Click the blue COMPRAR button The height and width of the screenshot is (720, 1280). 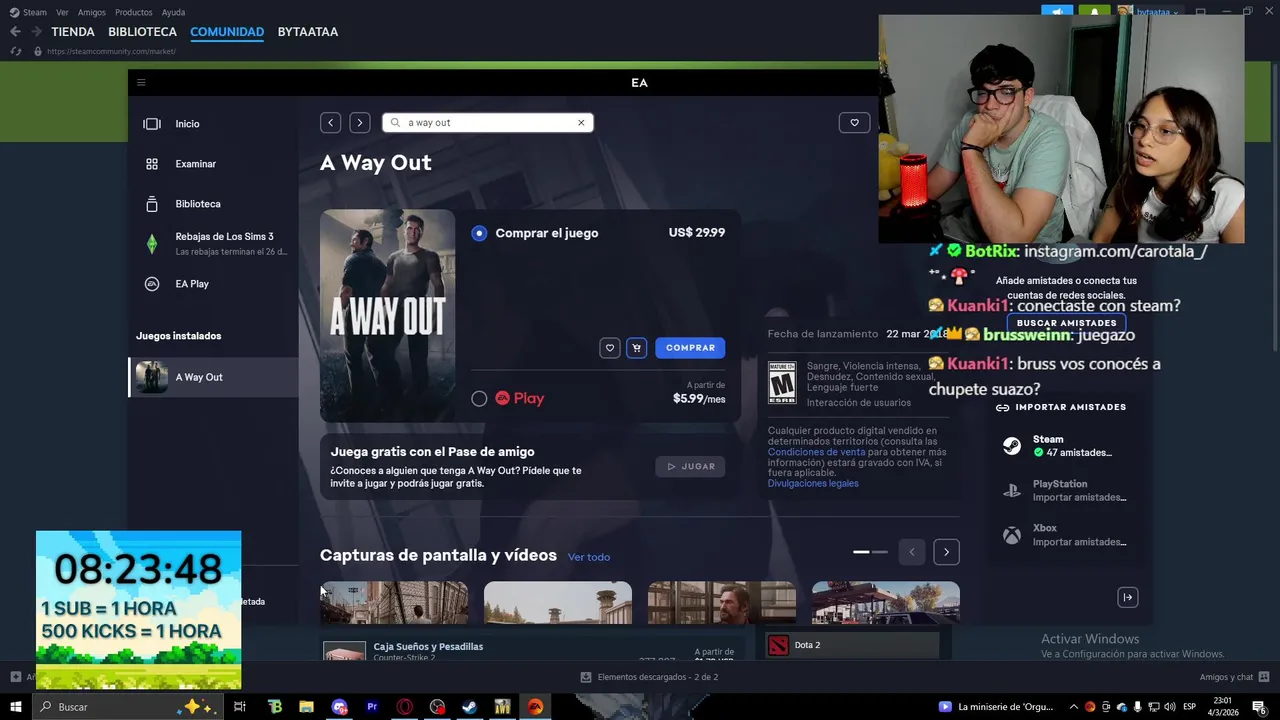pos(690,348)
